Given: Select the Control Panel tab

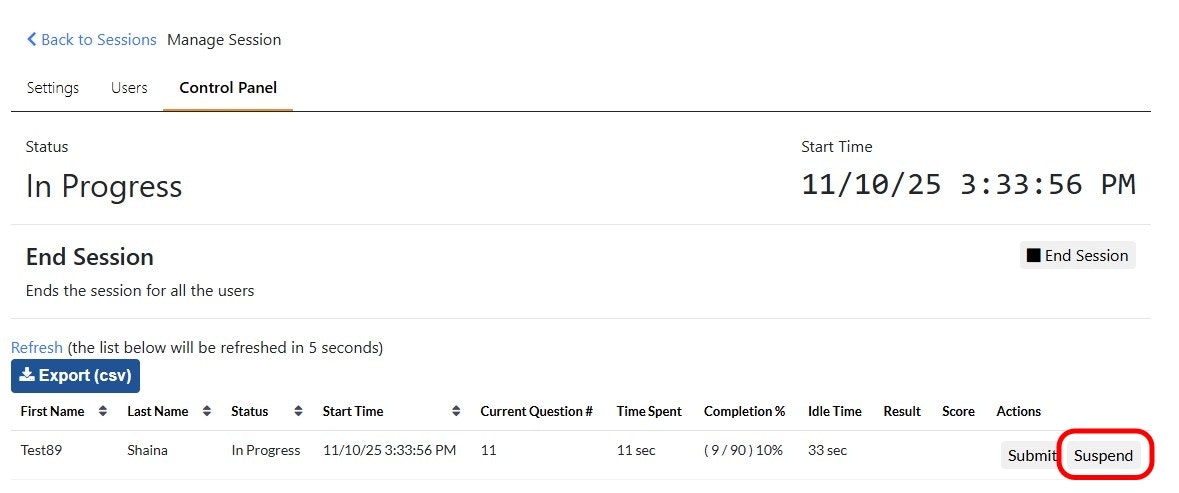Looking at the screenshot, I should click(228, 88).
